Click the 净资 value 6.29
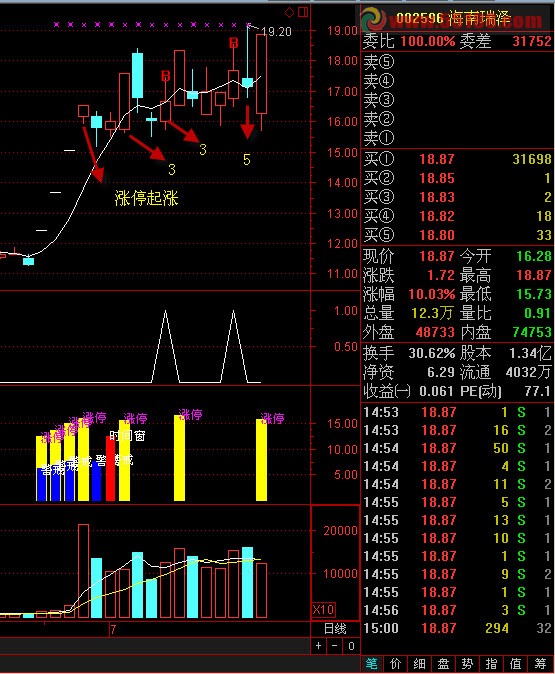This screenshot has width=555, height=674. click(x=441, y=372)
